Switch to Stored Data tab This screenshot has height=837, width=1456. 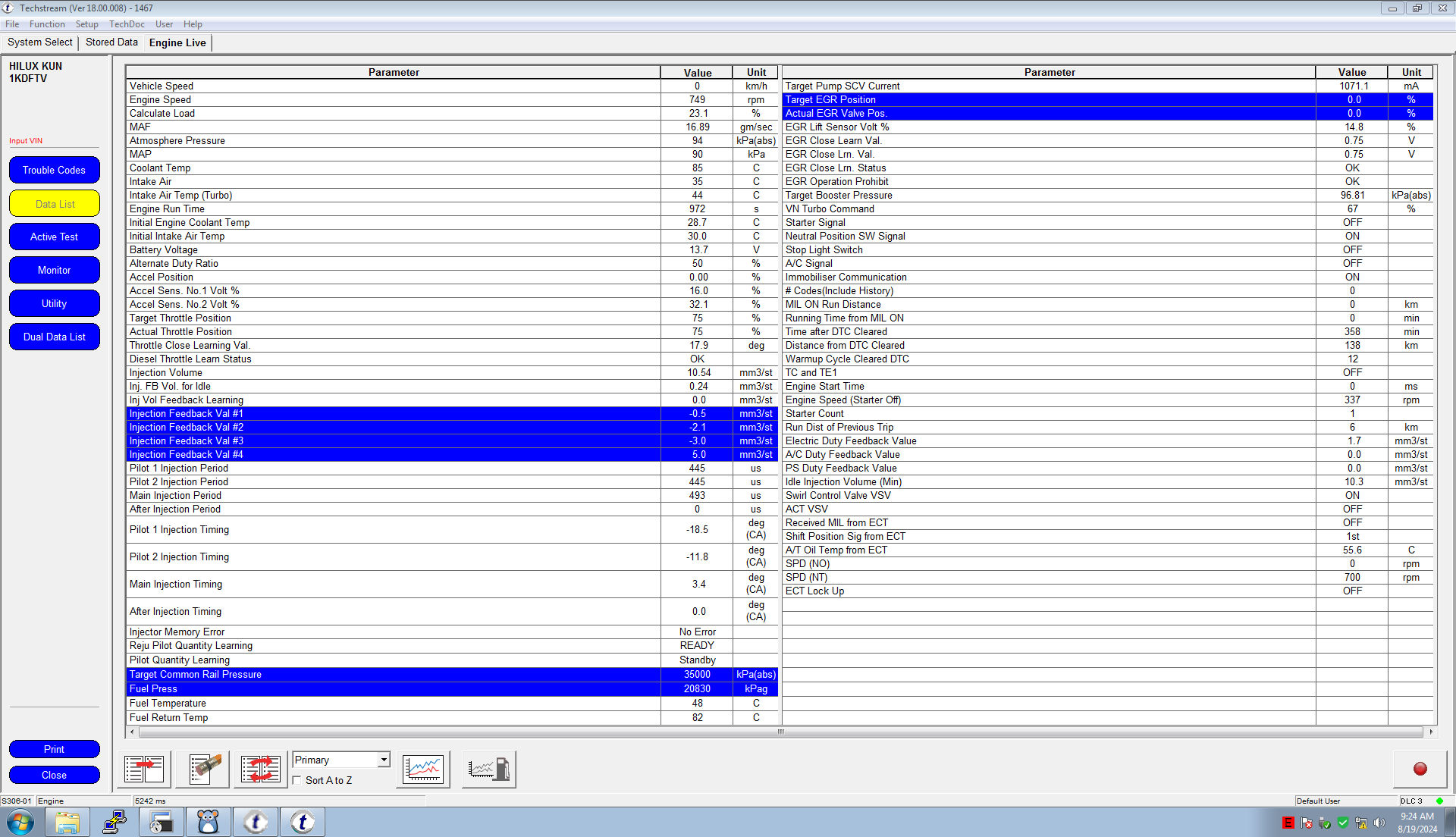(111, 42)
